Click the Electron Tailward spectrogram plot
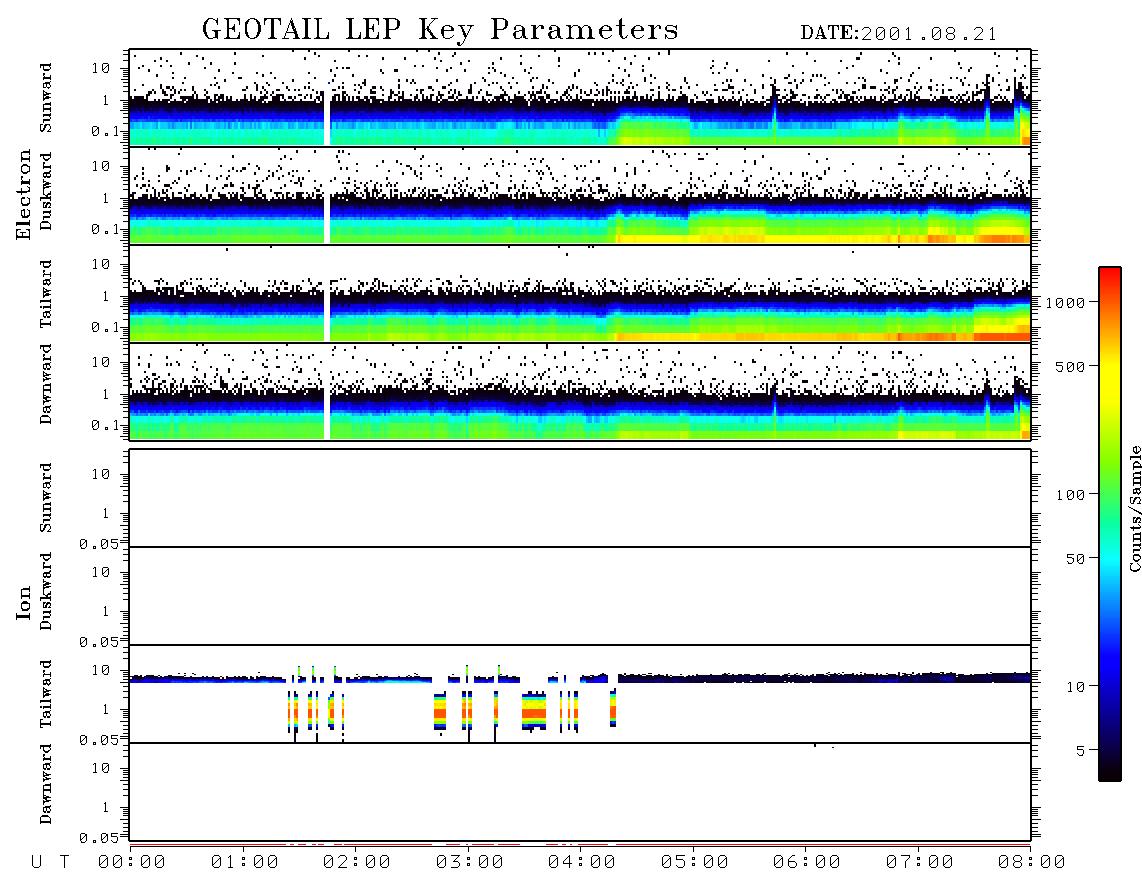The height and width of the screenshot is (880, 1142). 580,294
